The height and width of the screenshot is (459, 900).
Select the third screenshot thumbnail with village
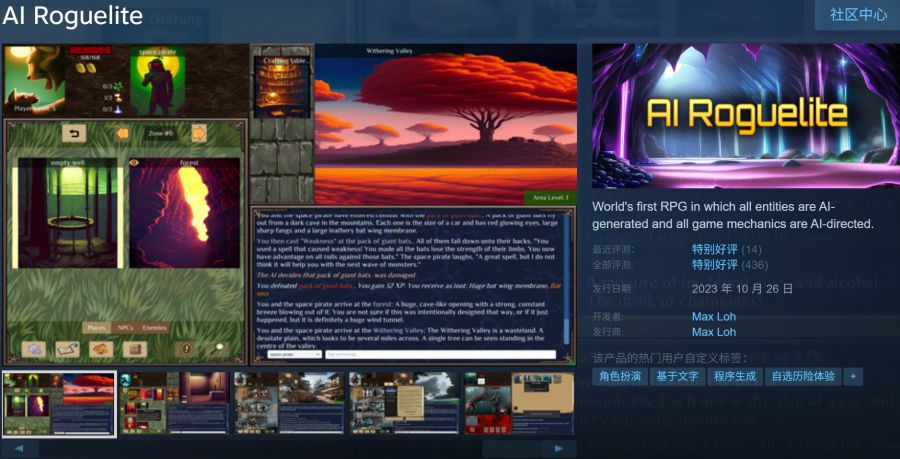(289, 404)
